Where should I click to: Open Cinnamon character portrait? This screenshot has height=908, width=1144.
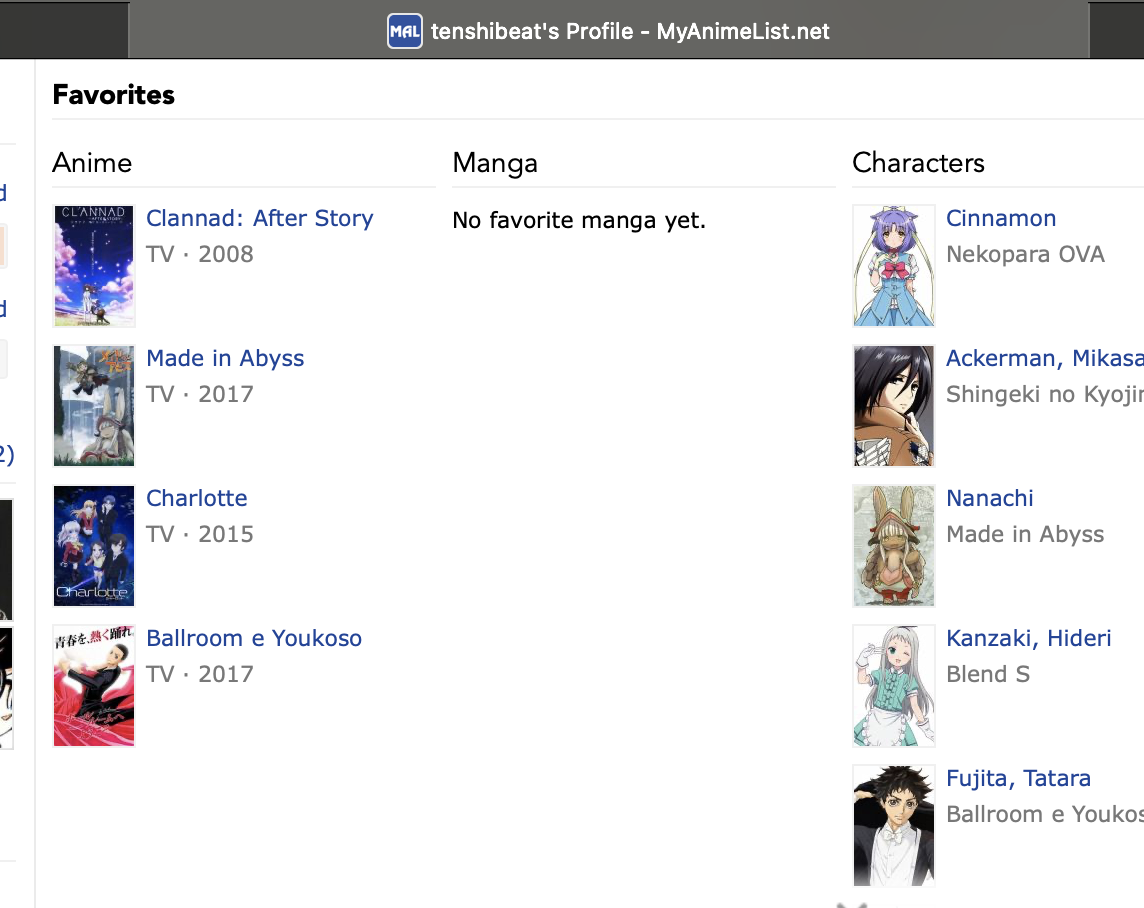point(894,266)
